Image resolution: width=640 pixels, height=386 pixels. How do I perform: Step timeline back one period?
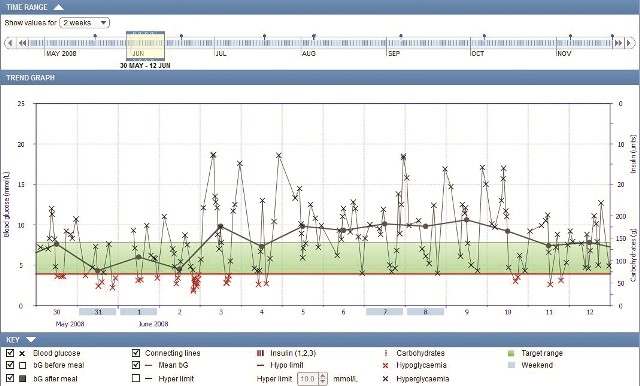coord(10,42)
